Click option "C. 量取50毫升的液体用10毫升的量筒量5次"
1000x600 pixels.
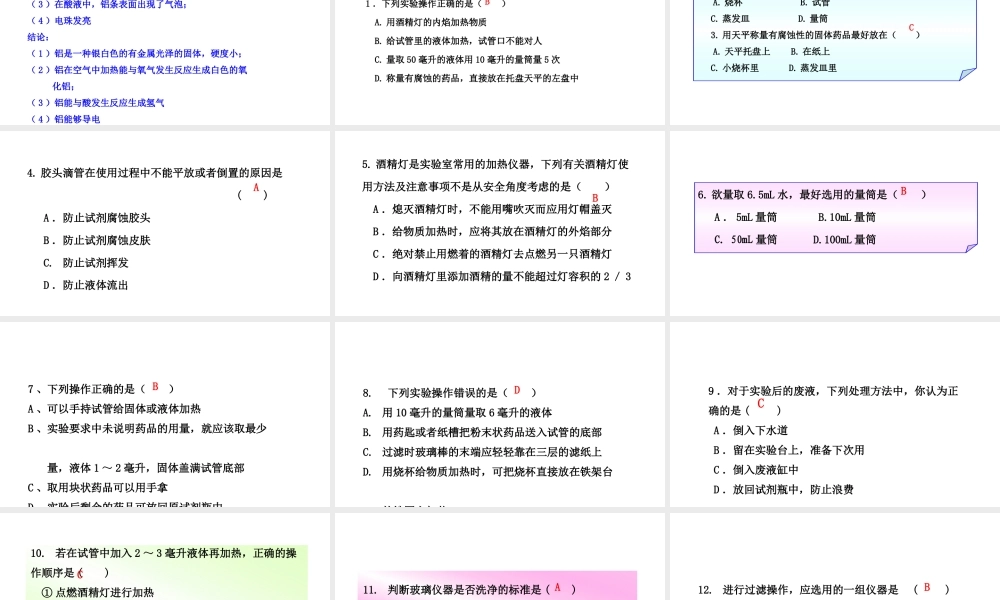pos(467,59)
